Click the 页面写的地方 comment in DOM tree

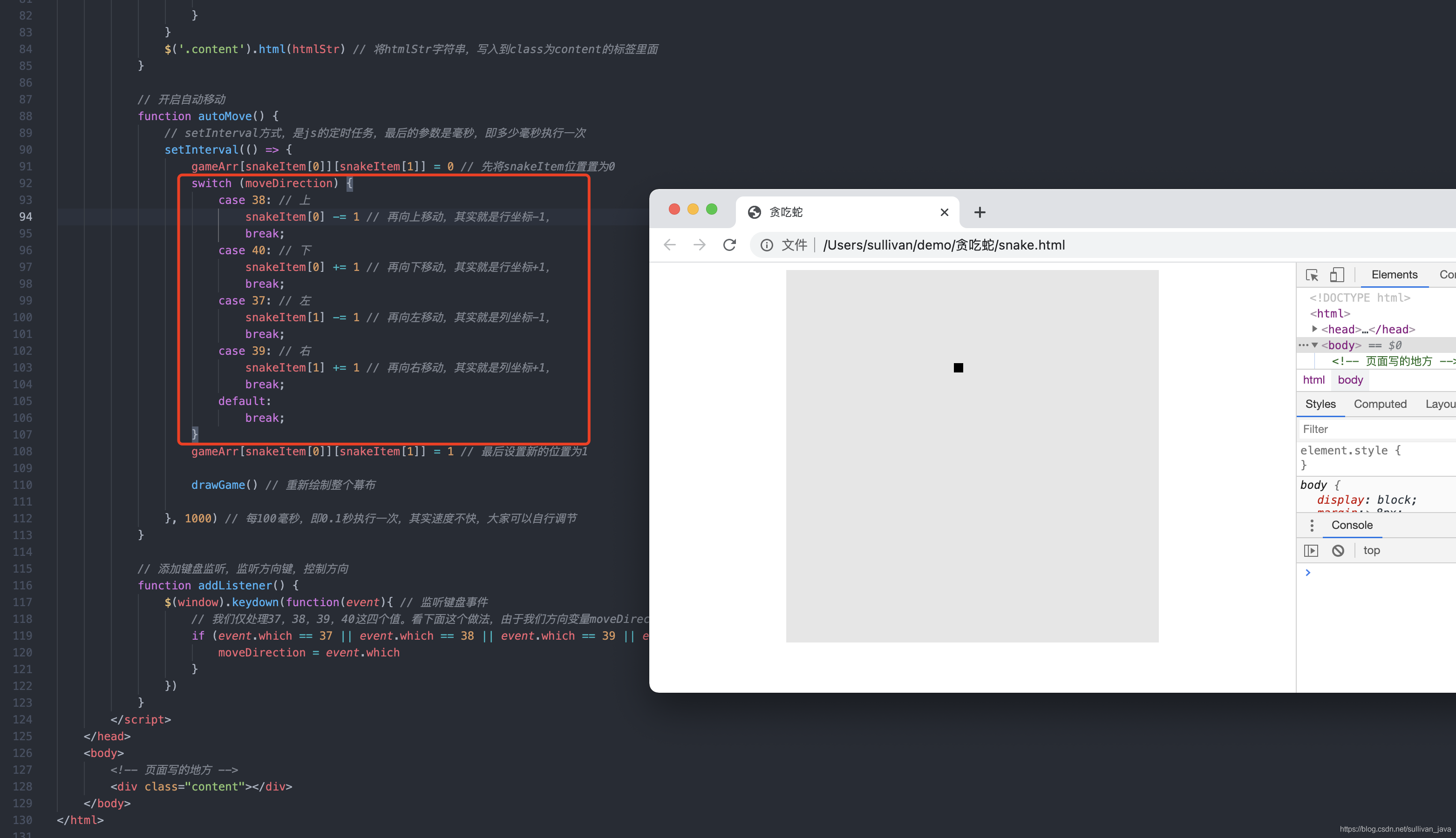coord(1393,361)
